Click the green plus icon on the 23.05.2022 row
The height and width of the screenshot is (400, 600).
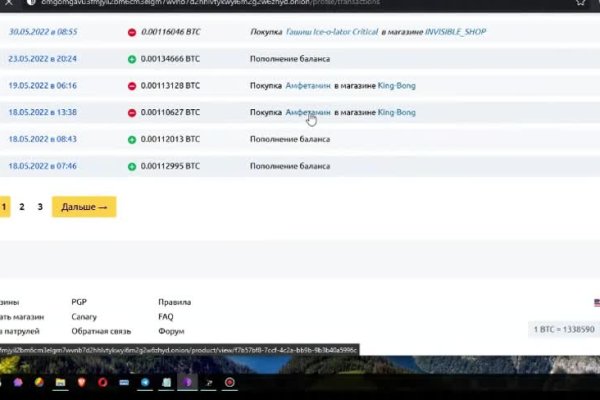coord(132,59)
